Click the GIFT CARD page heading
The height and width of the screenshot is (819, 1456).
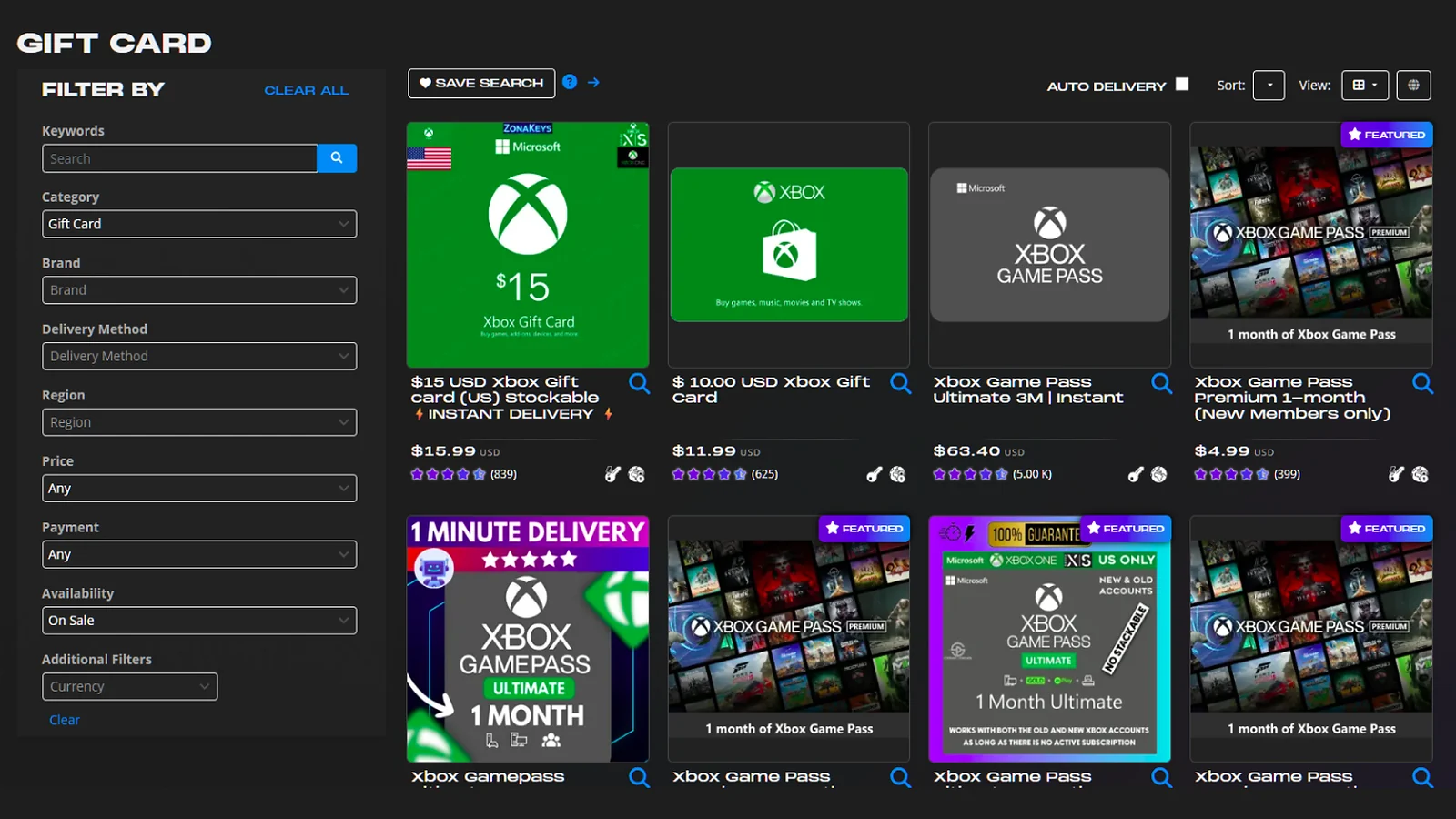tap(115, 43)
